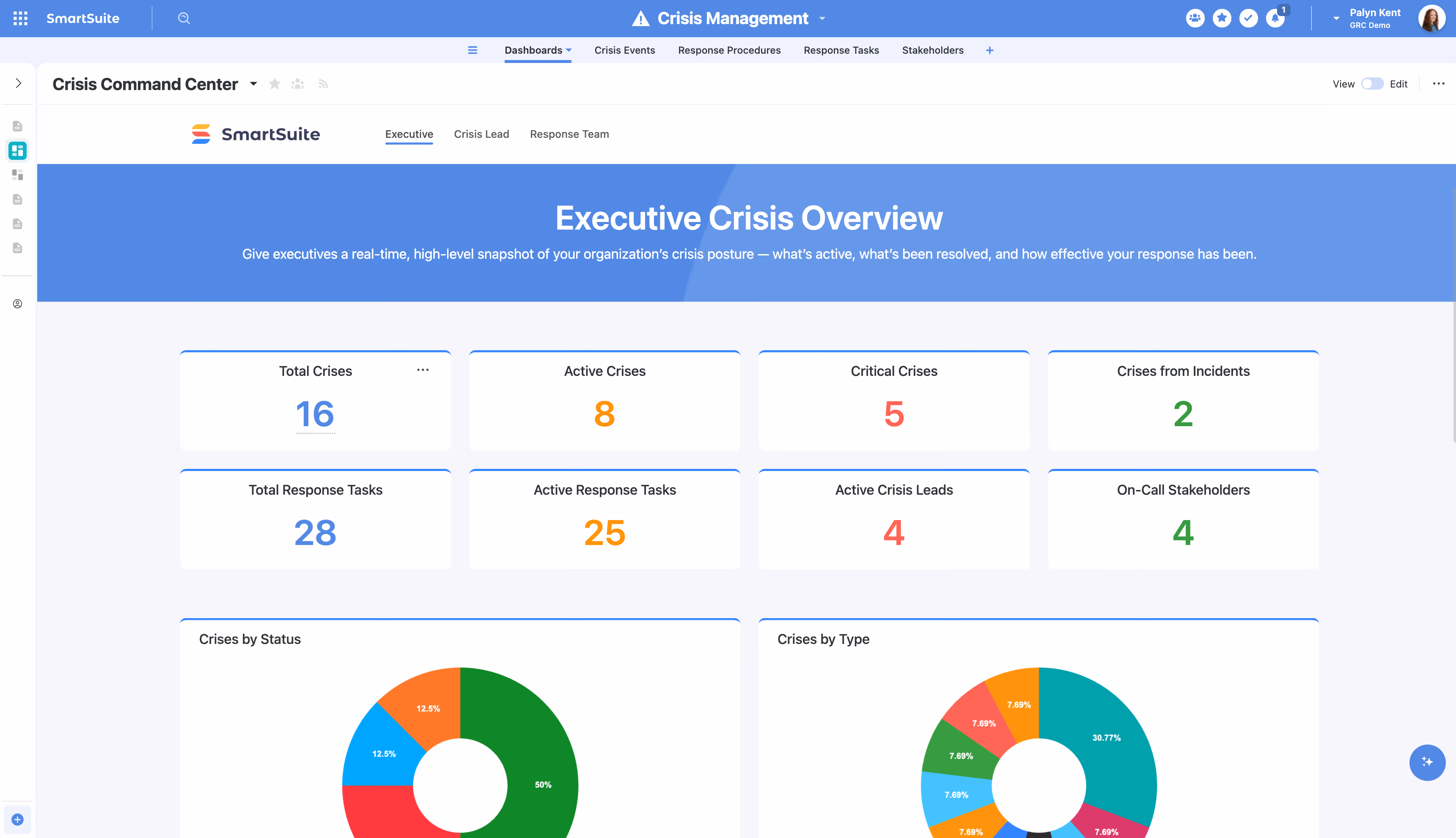Open dashboard sharing people icon
The image size is (1456, 838).
[298, 84]
